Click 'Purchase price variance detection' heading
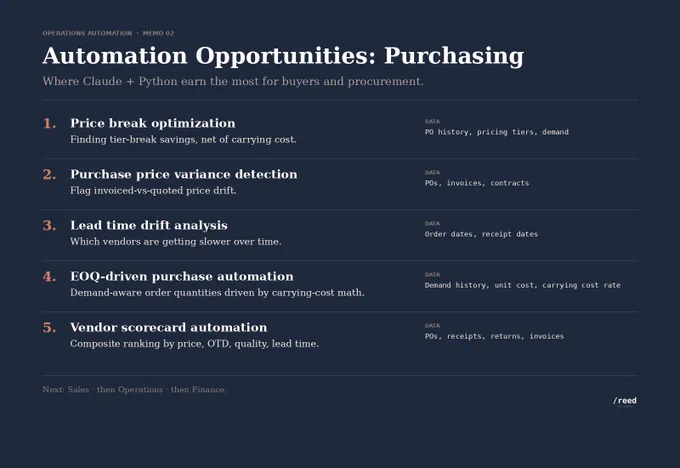The height and width of the screenshot is (468, 680). (184, 174)
